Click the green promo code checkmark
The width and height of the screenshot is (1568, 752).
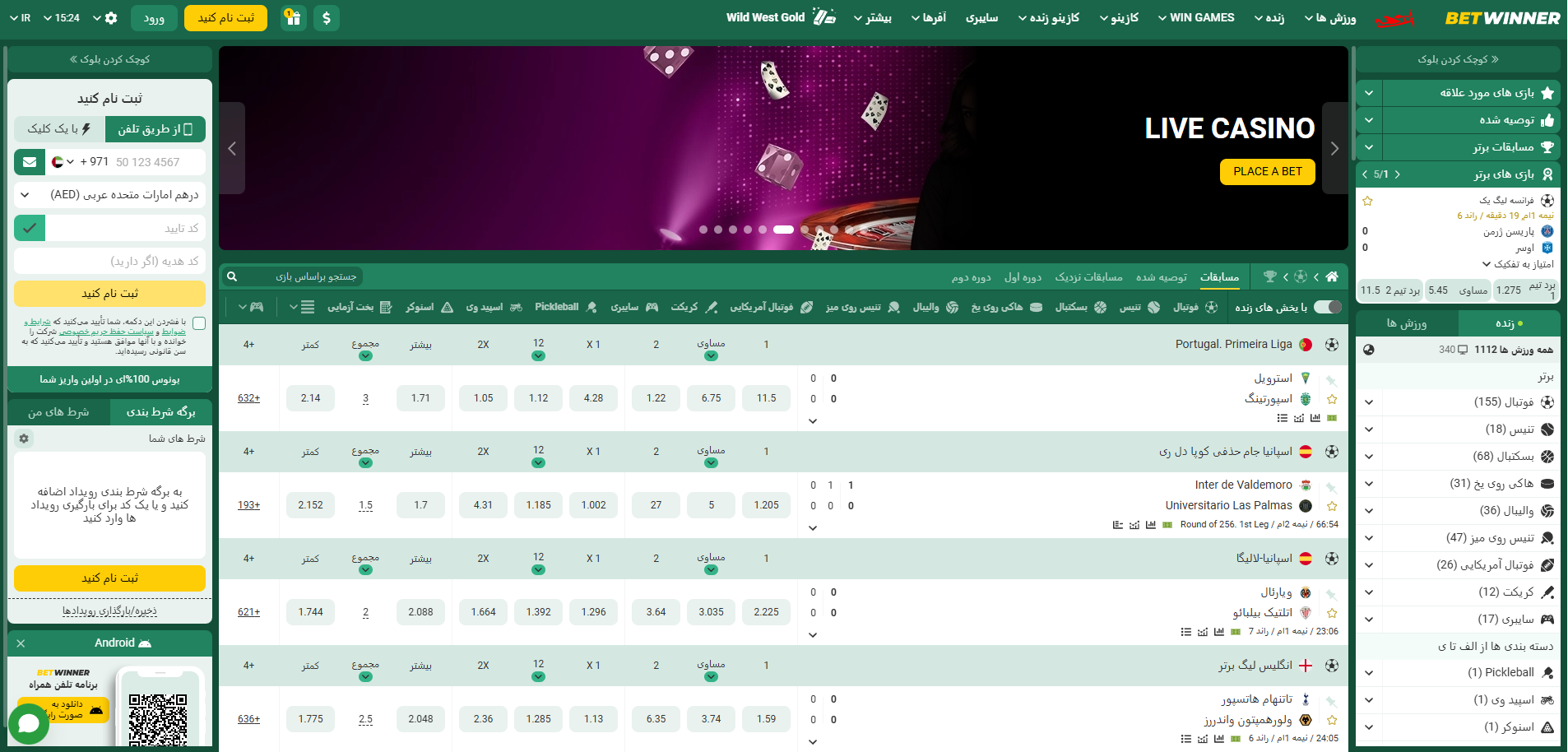pos(30,228)
